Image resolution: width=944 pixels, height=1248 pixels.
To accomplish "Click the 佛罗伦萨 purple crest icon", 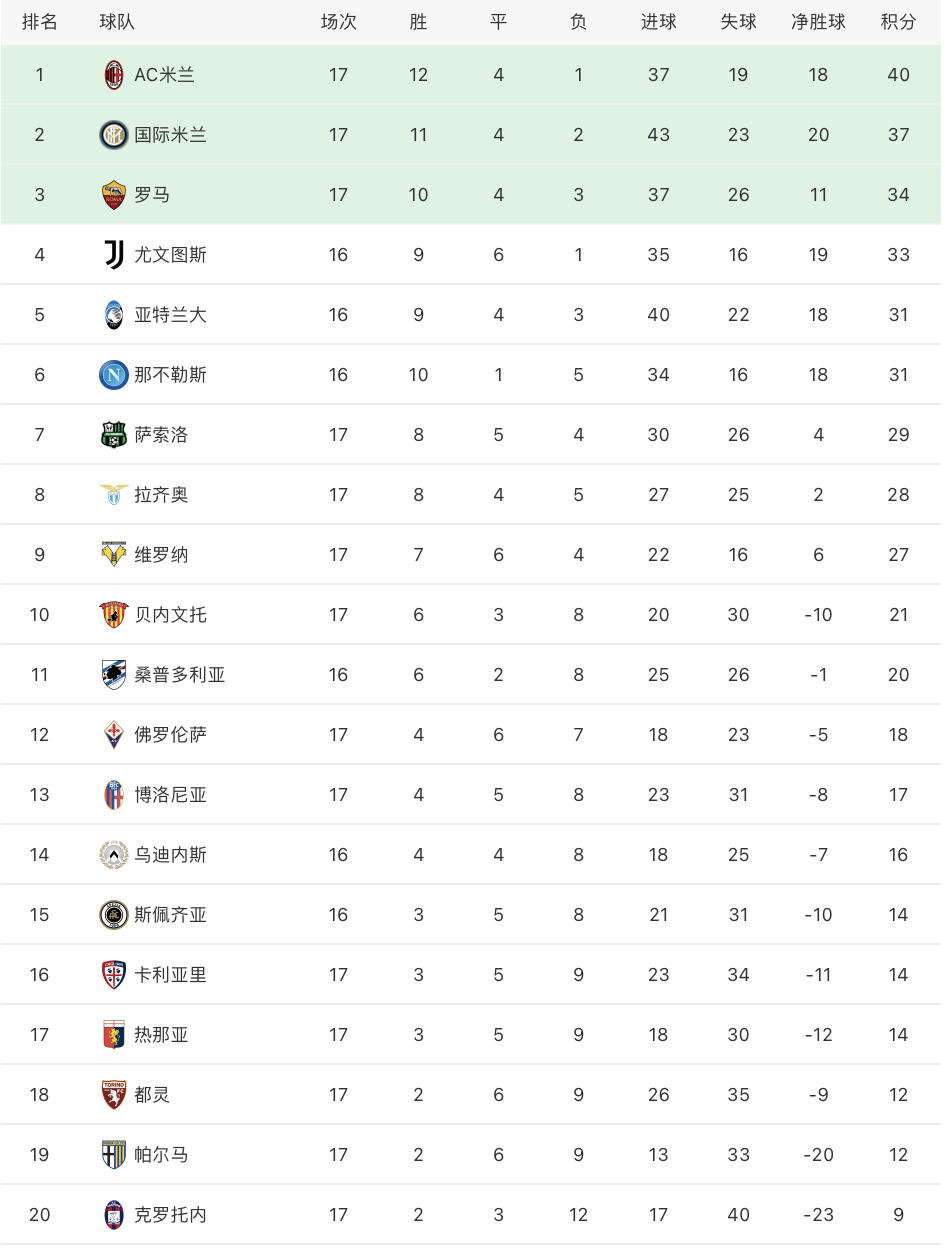I will tap(114, 735).
